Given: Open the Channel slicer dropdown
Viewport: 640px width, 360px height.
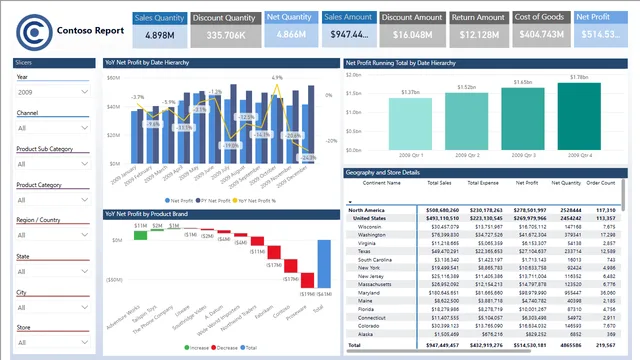Looking at the screenshot, I should (53, 128).
